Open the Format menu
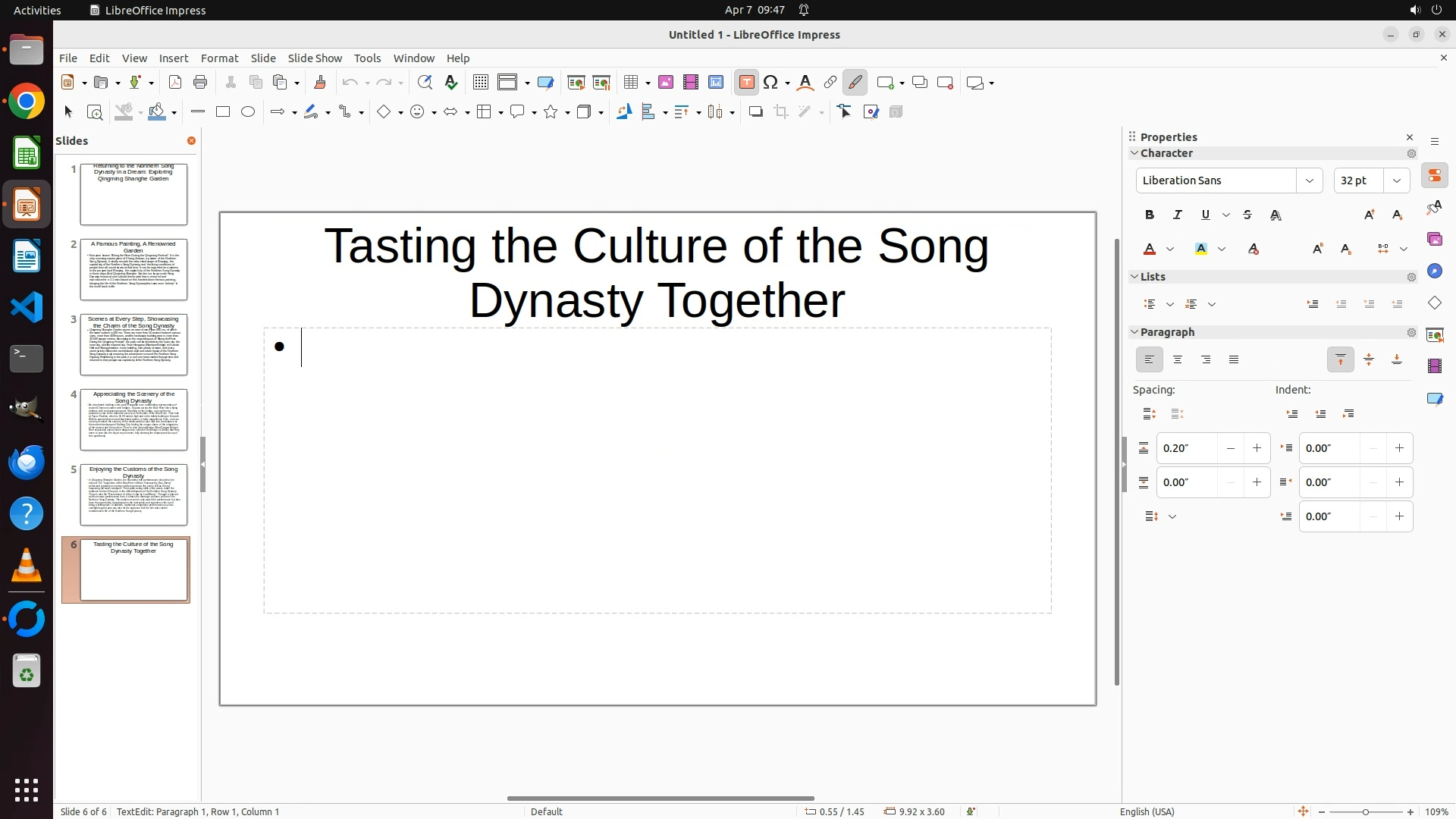 click(x=219, y=58)
